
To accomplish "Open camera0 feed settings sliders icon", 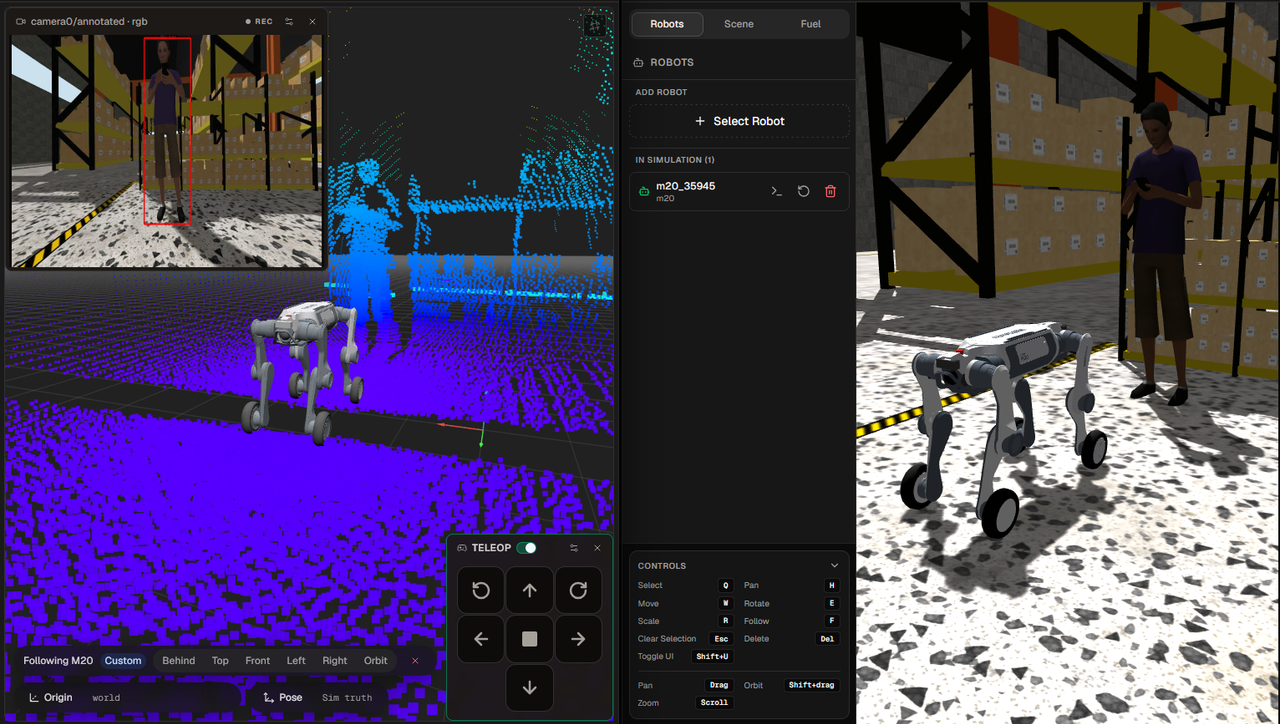I will point(289,21).
